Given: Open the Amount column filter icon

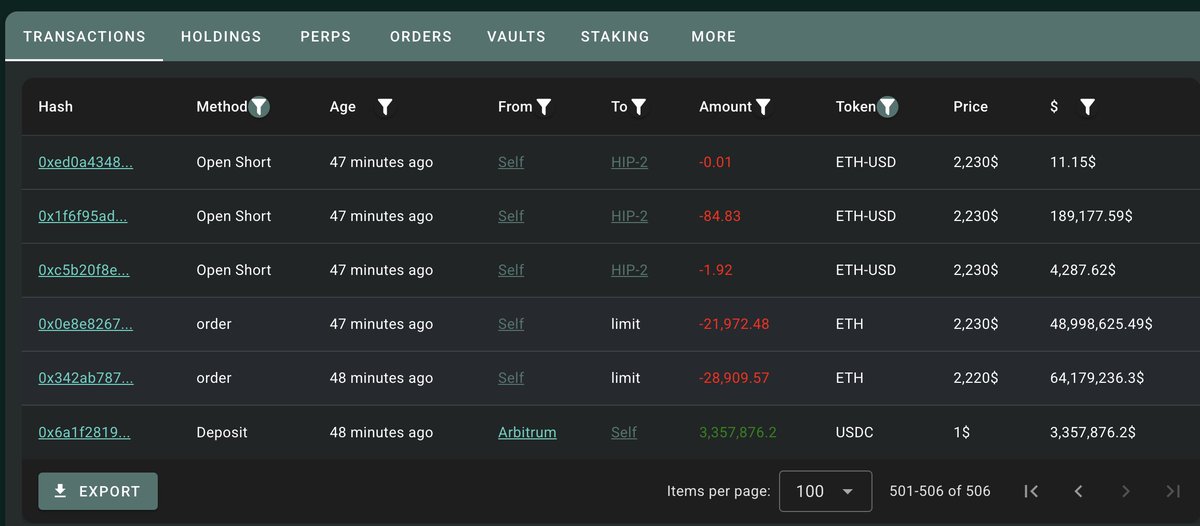Looking at the screenshot, I should click(763, 107).
